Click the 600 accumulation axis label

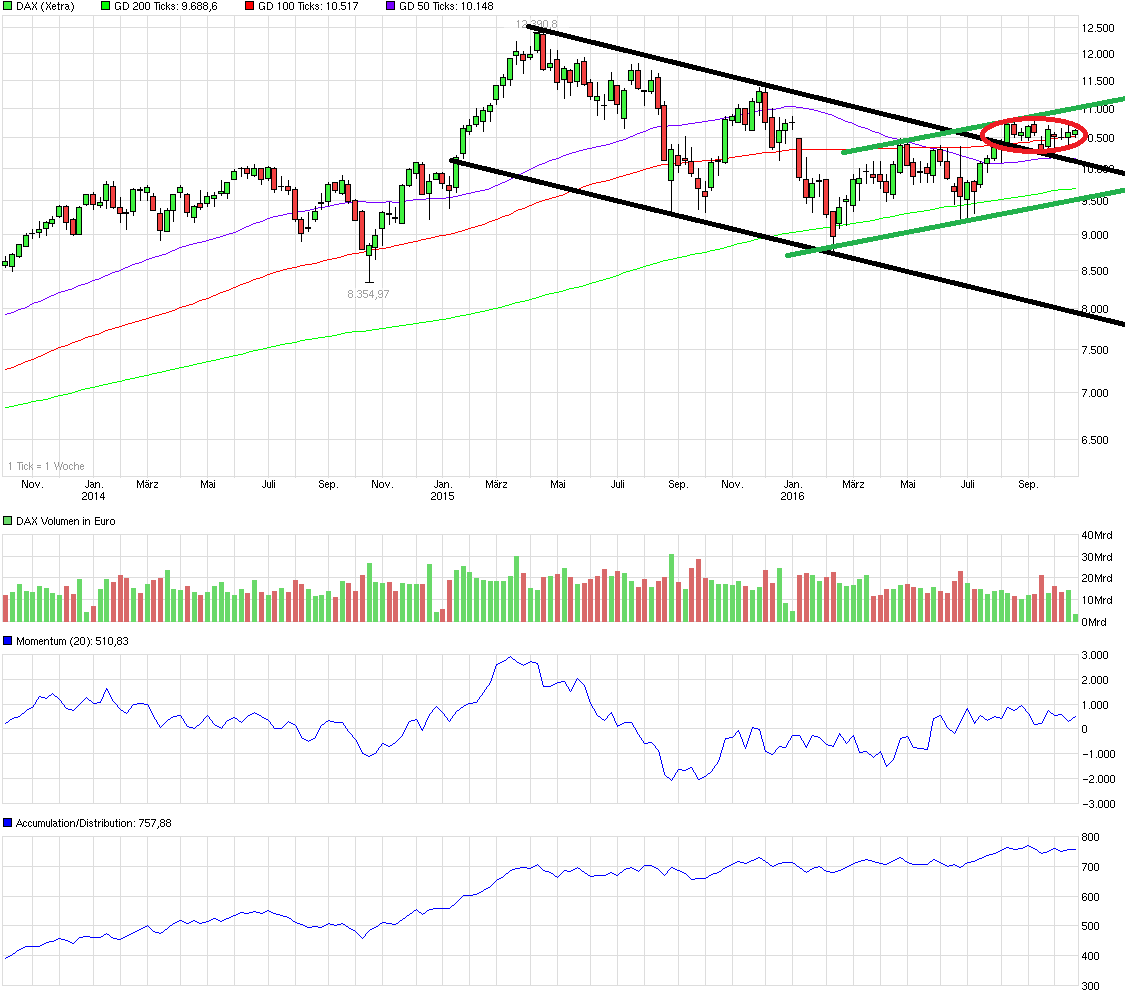pyautogui.click(x=1091, y=897)
